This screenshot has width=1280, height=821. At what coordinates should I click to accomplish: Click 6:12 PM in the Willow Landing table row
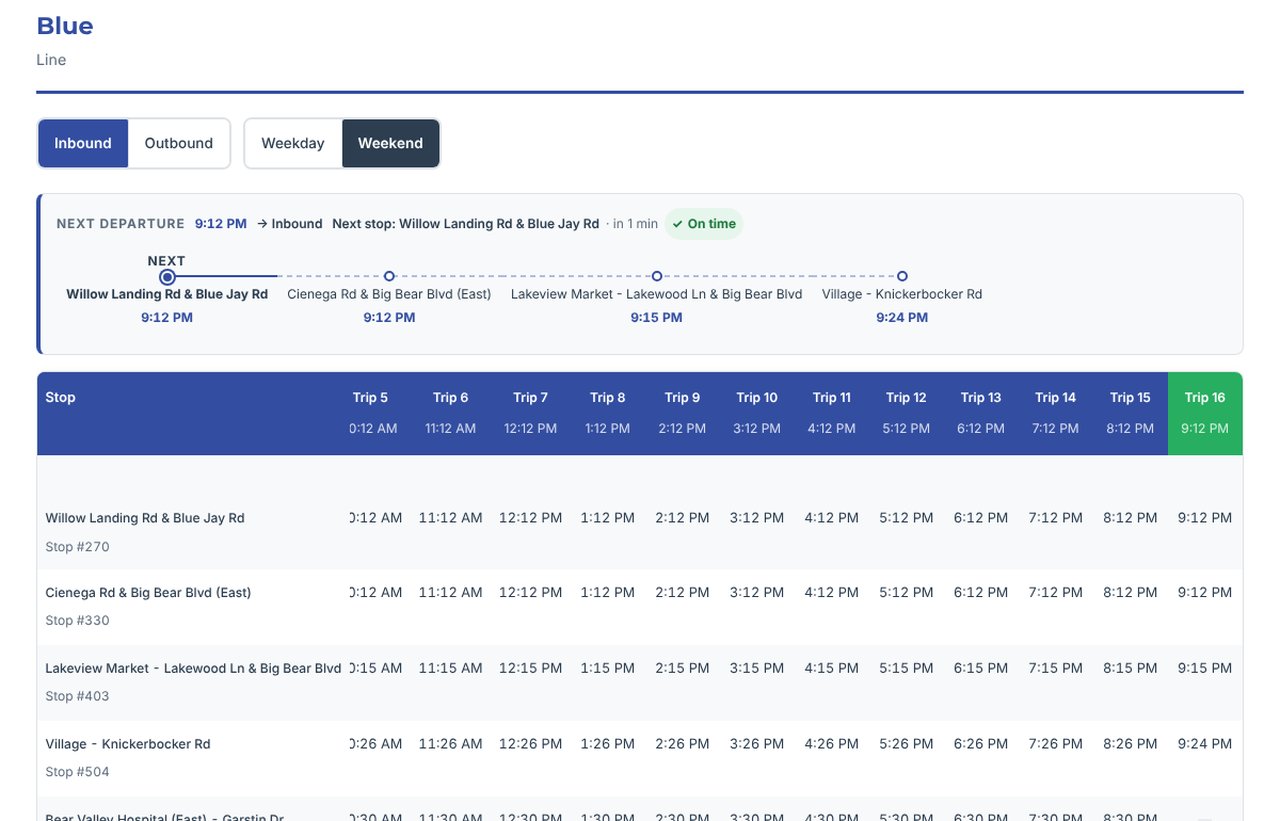click(x=981, y=518)
